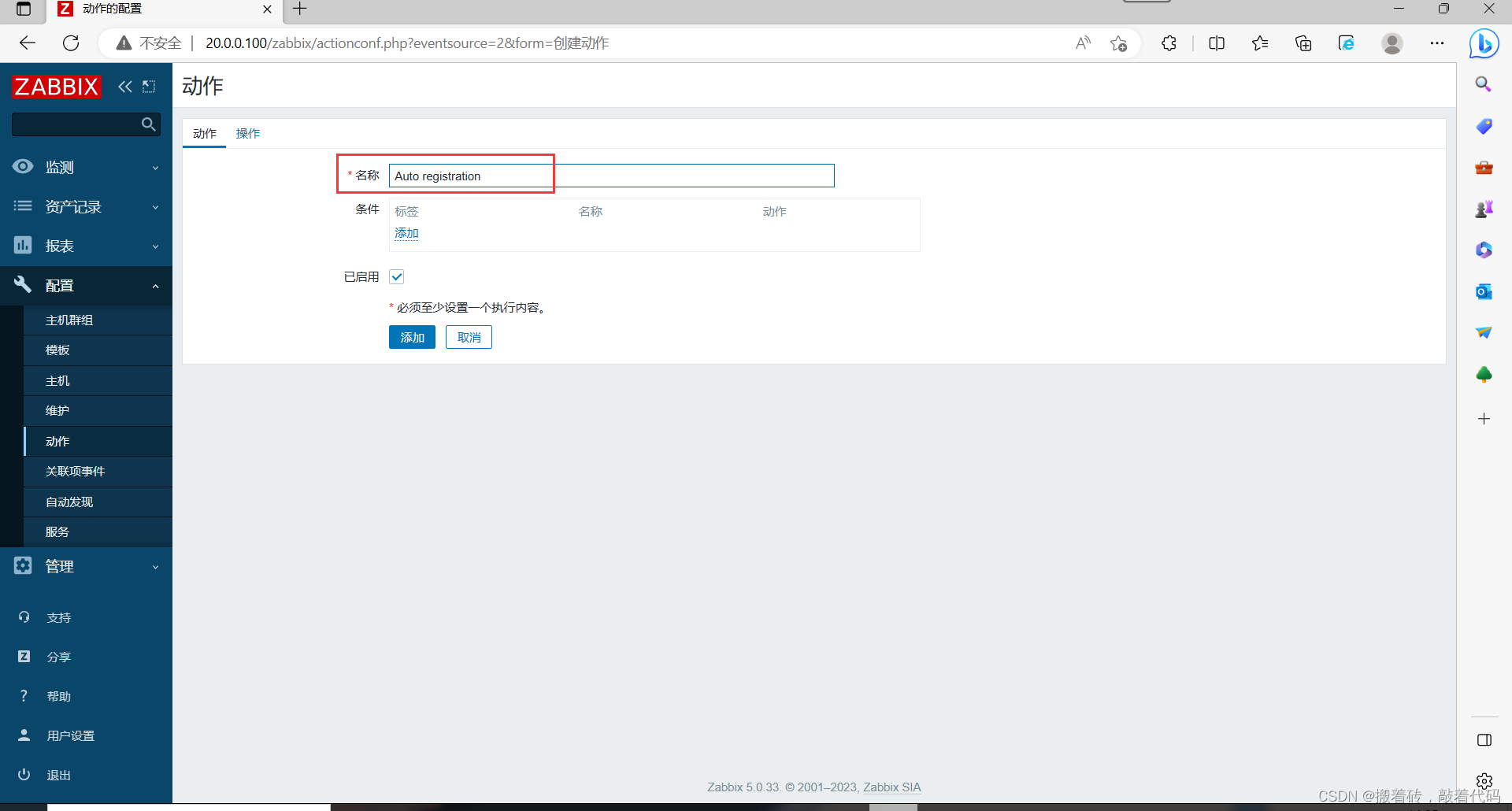Collapse the sidebar with double-chevron icon
Image resolution: width=1512 pixels, height=811 pixels.
125,87
